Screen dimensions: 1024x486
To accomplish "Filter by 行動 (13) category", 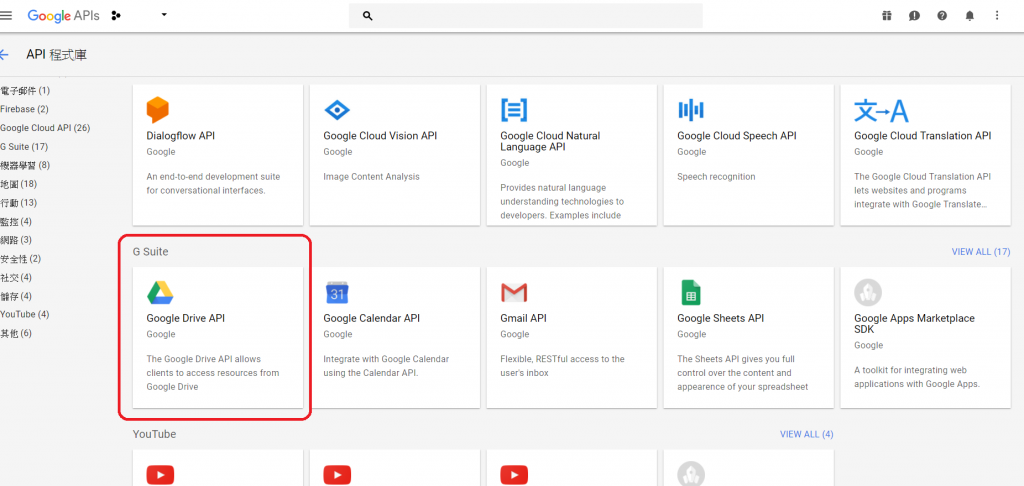I will (18, 202).
